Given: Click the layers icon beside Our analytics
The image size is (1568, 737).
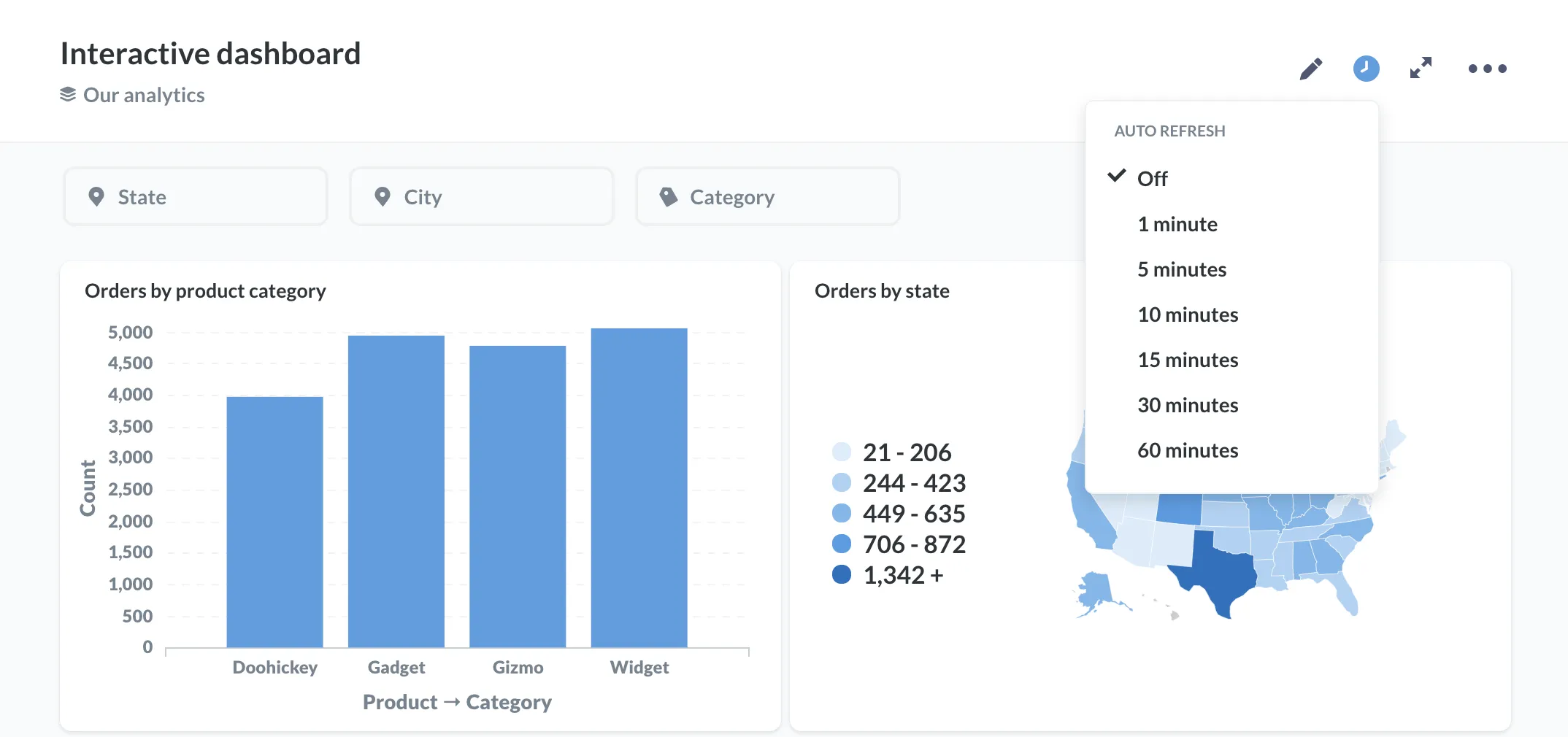Looking at the screenshot, I should [x=68, y=95].
